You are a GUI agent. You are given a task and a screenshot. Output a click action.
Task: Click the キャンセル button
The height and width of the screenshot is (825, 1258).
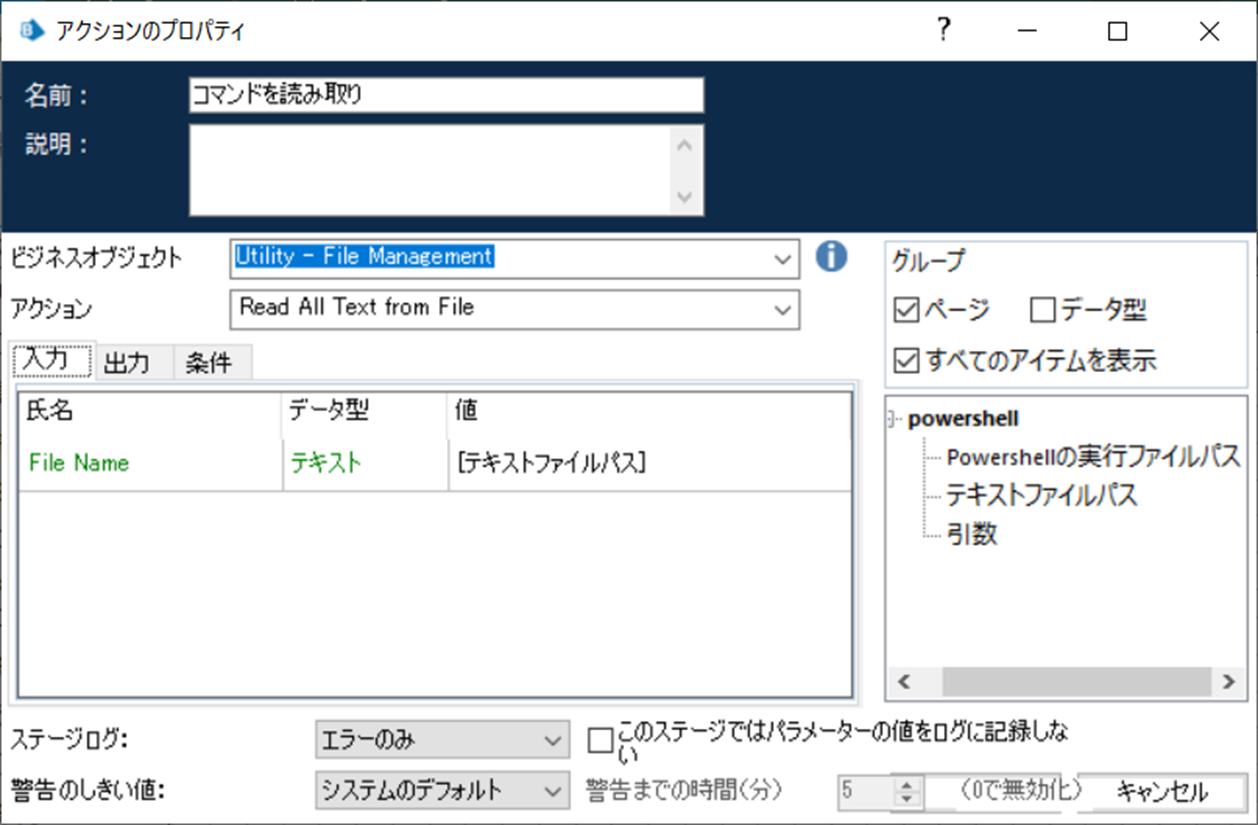(1161, 792)
